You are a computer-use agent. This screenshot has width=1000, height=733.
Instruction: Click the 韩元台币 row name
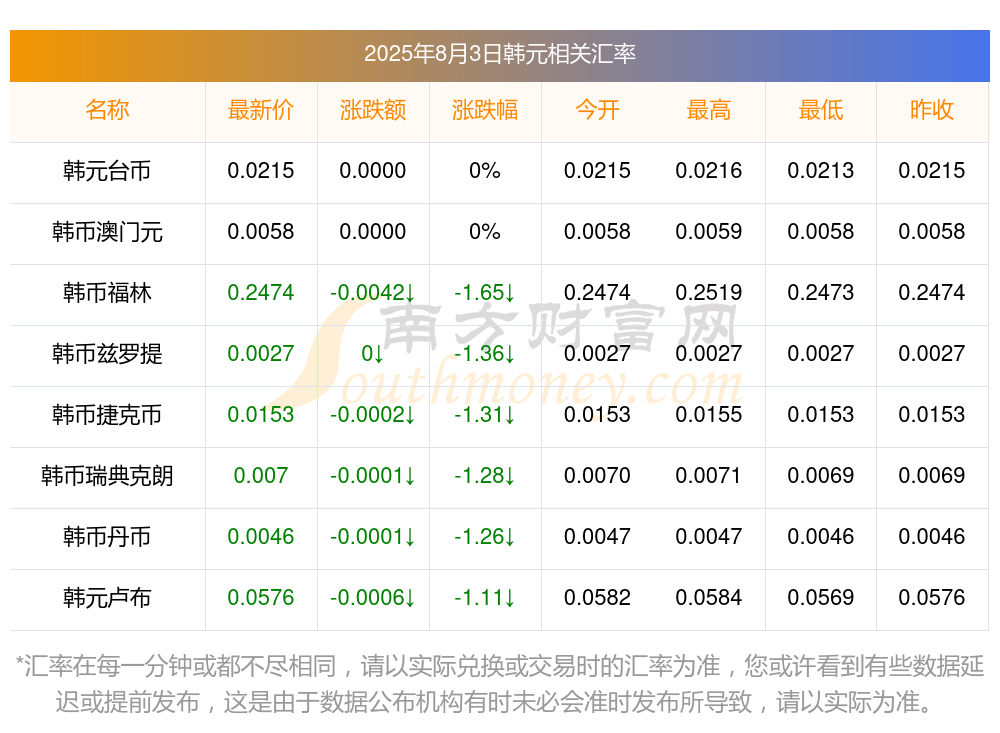(107, 171)
